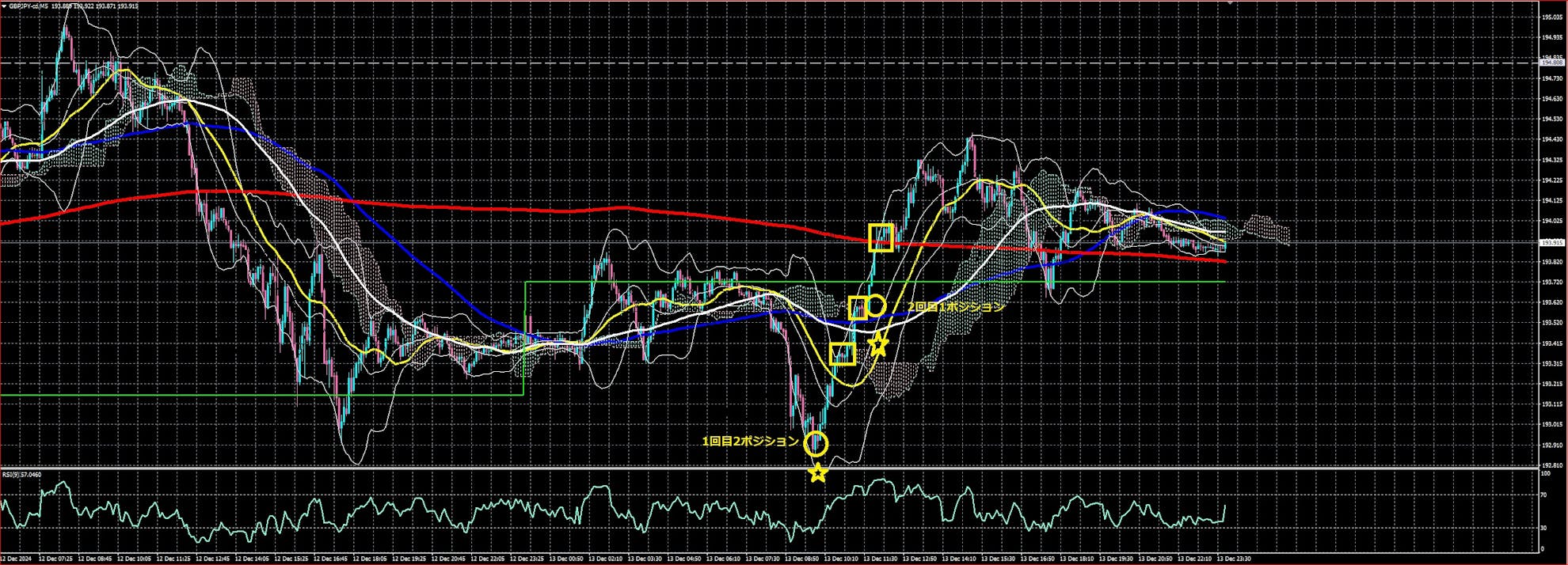
Task: Click yellow circle next to 1回目2ポジション label
Action: point(816,444)
